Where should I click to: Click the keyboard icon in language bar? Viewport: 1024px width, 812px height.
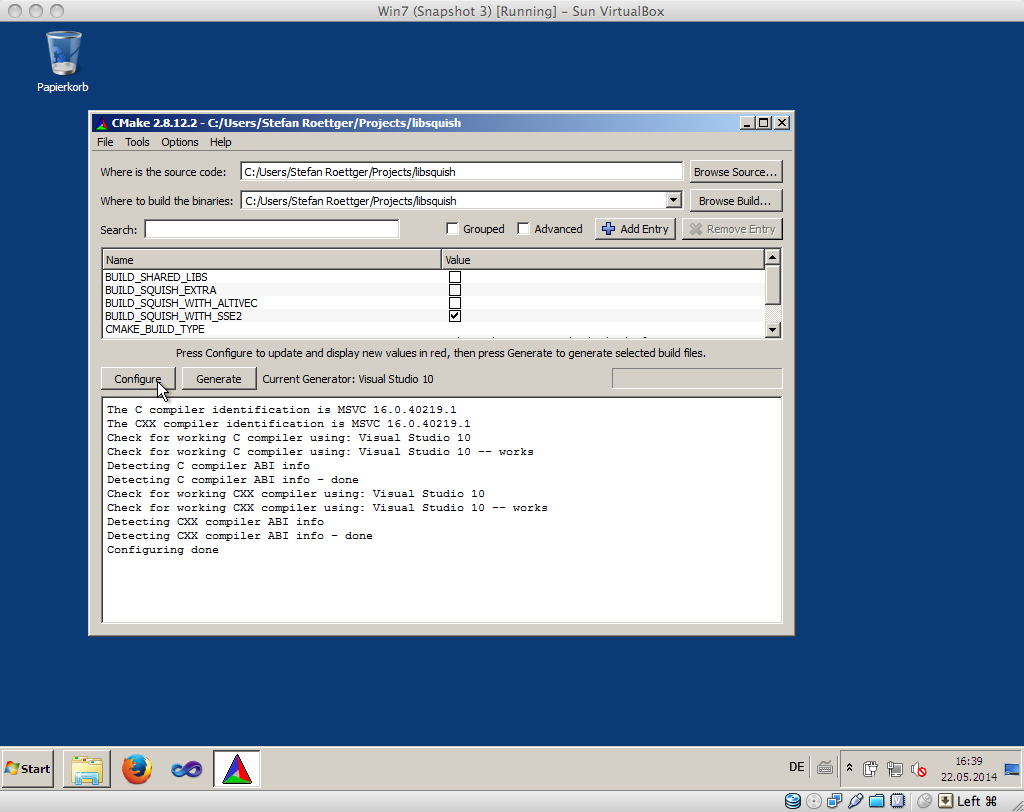[825, 768]
